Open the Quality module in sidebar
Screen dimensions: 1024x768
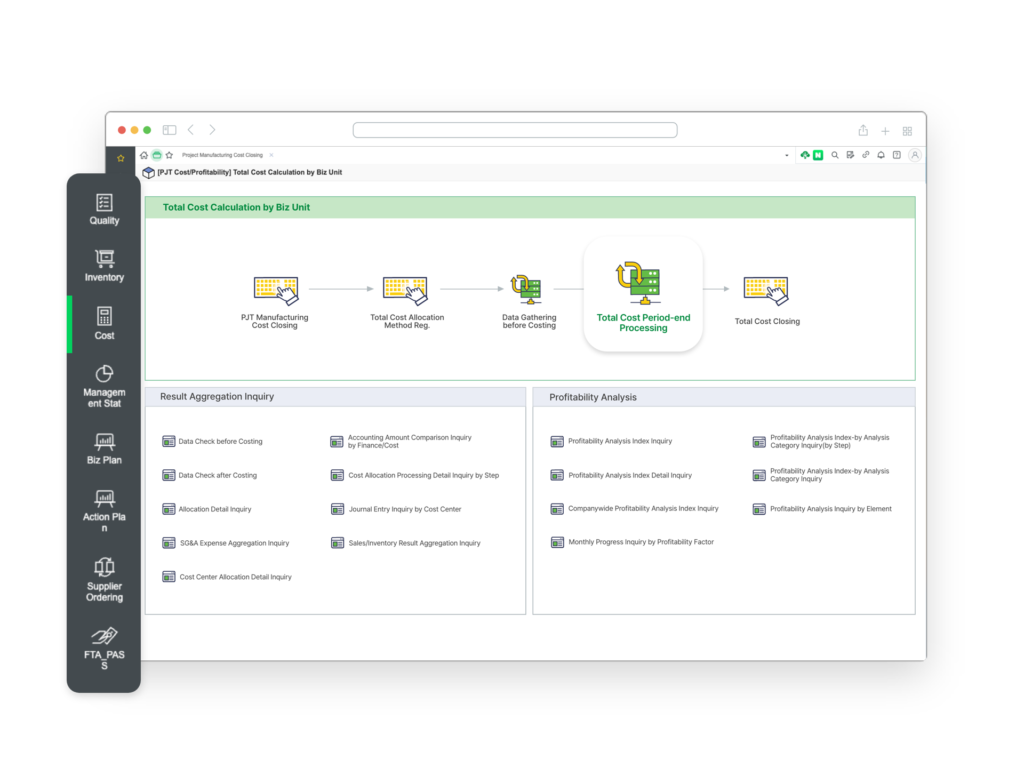[104, 209]
